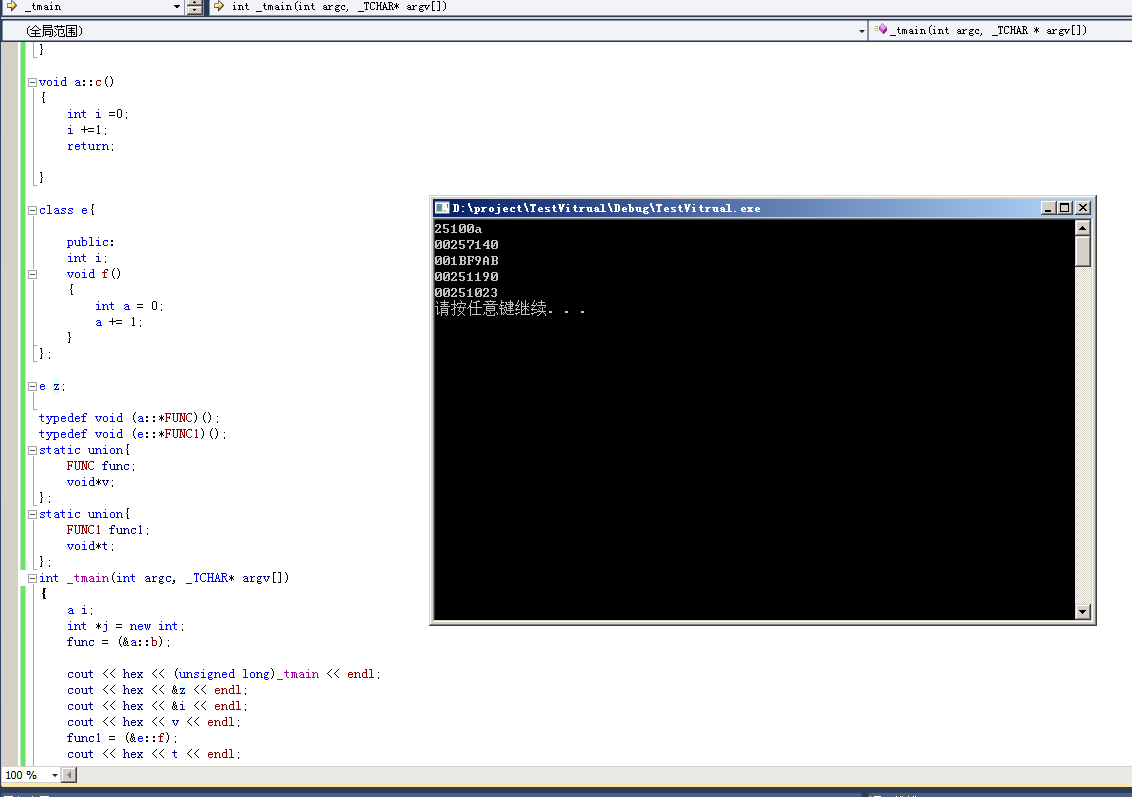
Task: Click the purple member icon in the members dropdown
Action: (881, 30)
